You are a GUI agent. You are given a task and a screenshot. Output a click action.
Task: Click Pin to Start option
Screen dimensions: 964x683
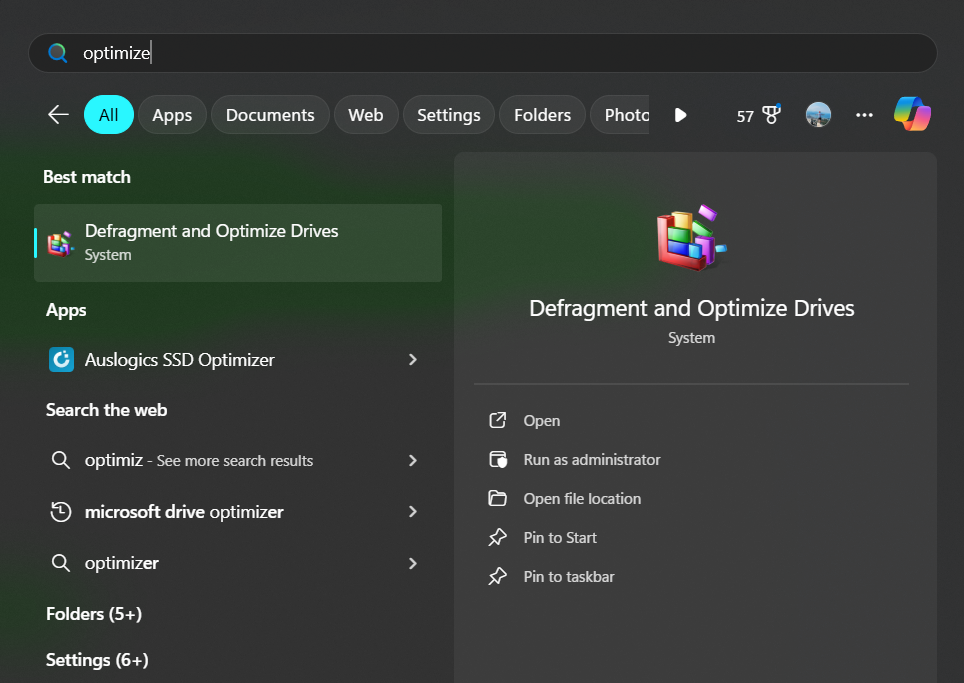coord(560,538)
